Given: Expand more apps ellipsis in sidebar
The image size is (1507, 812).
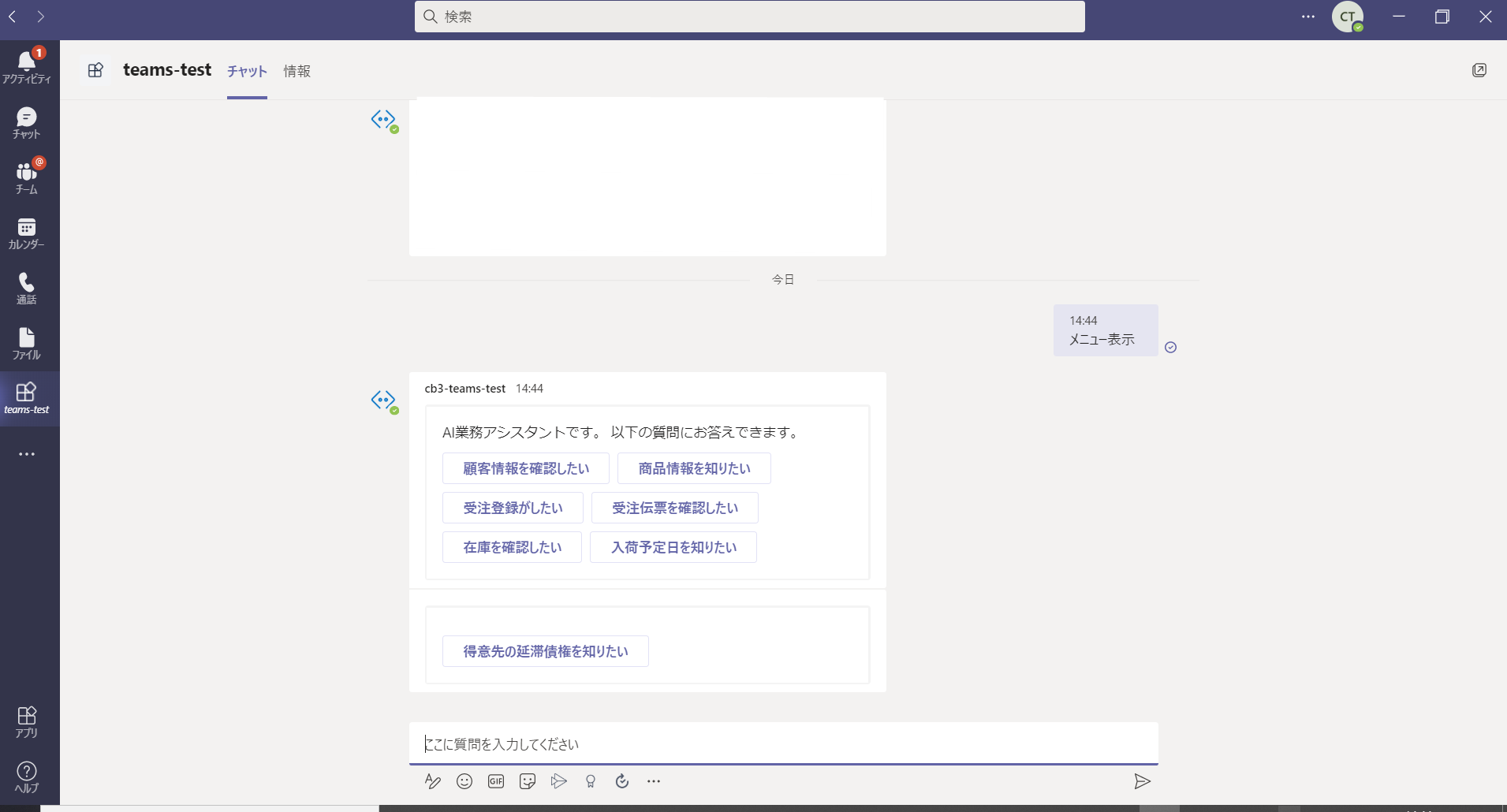Looking at the screenshot, I should (x=27, y=454).
